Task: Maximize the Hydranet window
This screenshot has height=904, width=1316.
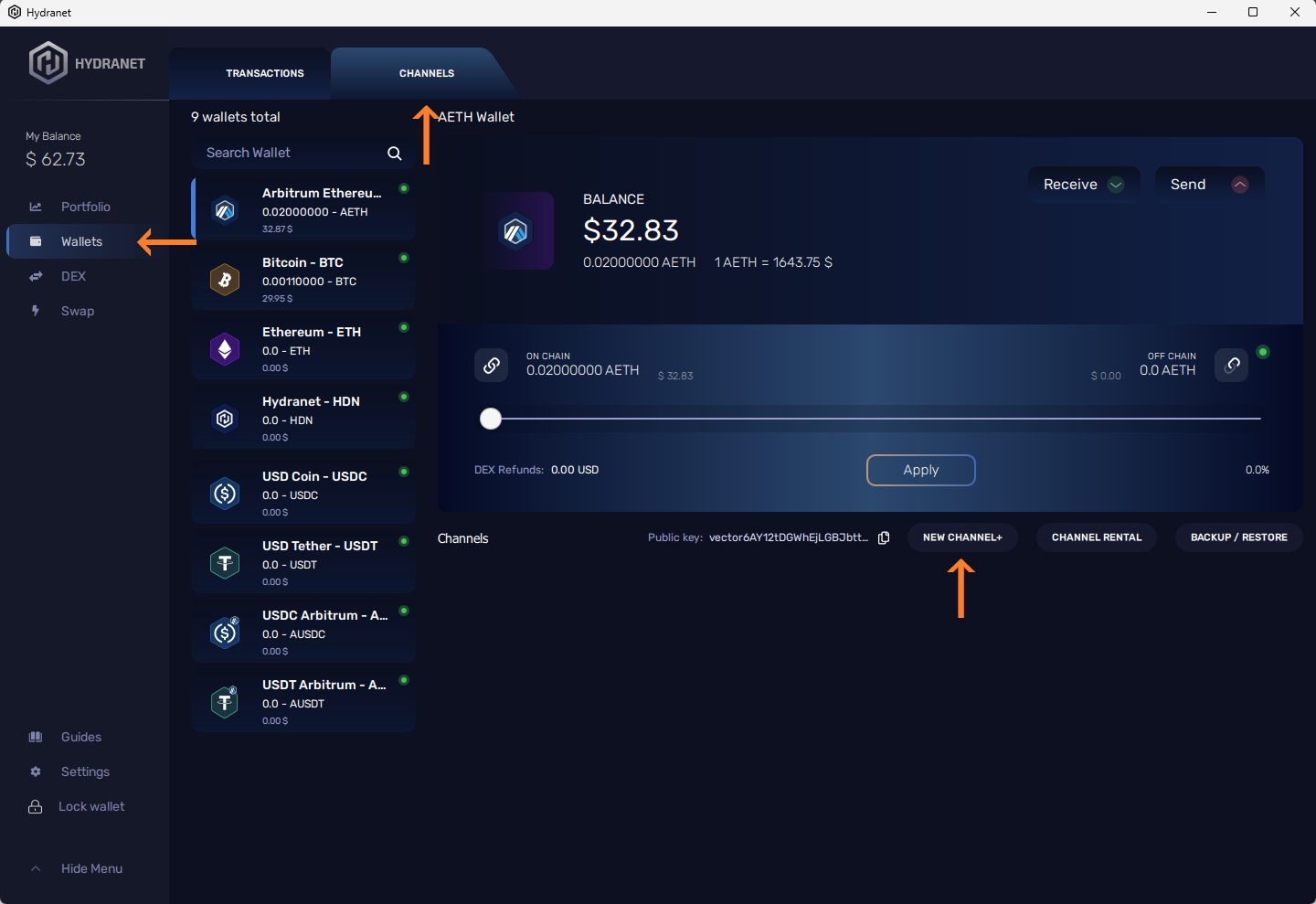Action: 1253,12
